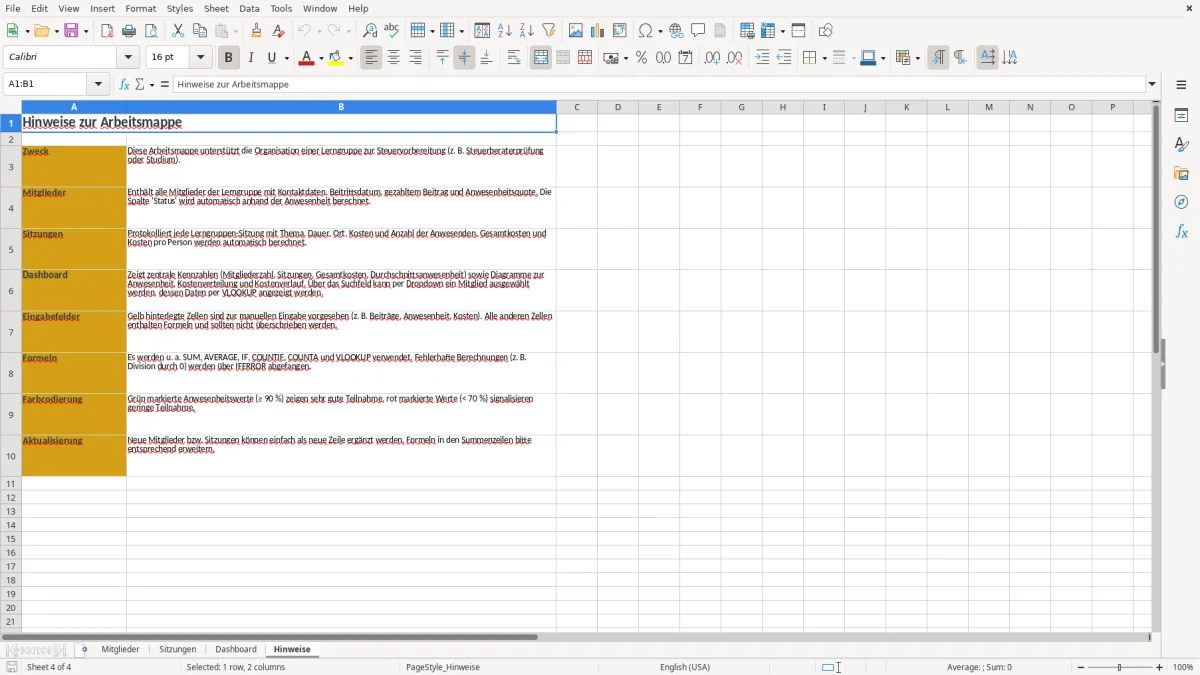Run the spelling check

click(392, 31)
